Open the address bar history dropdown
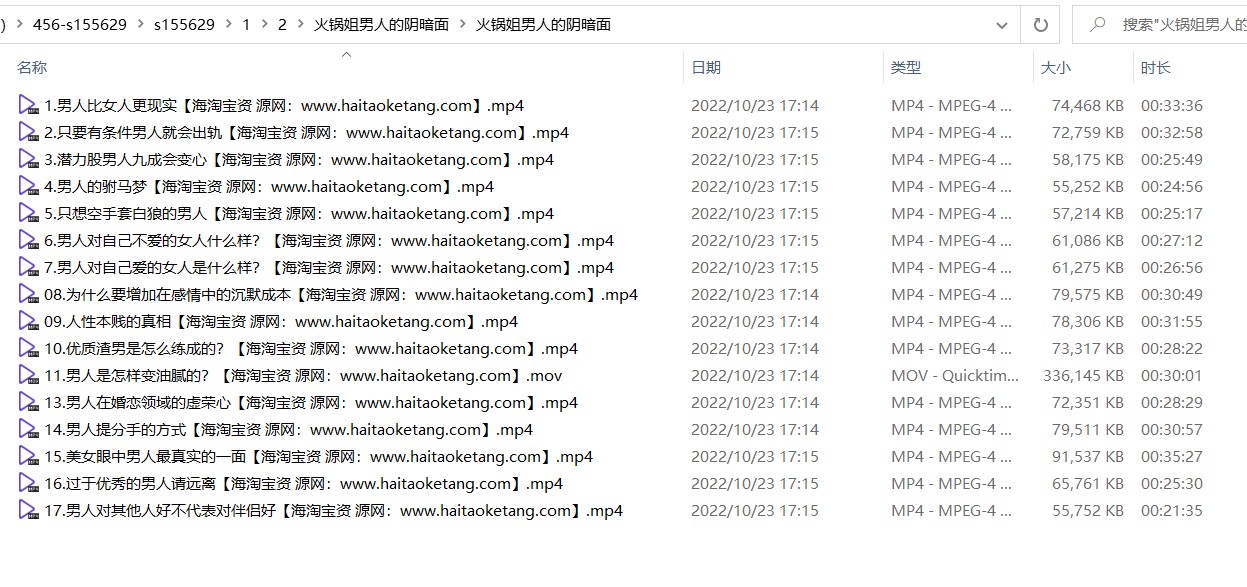The height and width of the screenshot is (587, 1247). click(1003, 25)
